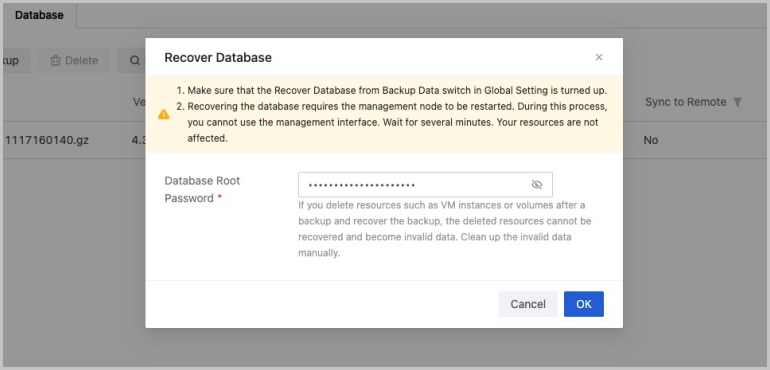
Task: Cancel the database recovery
Action: pos(528,304)
